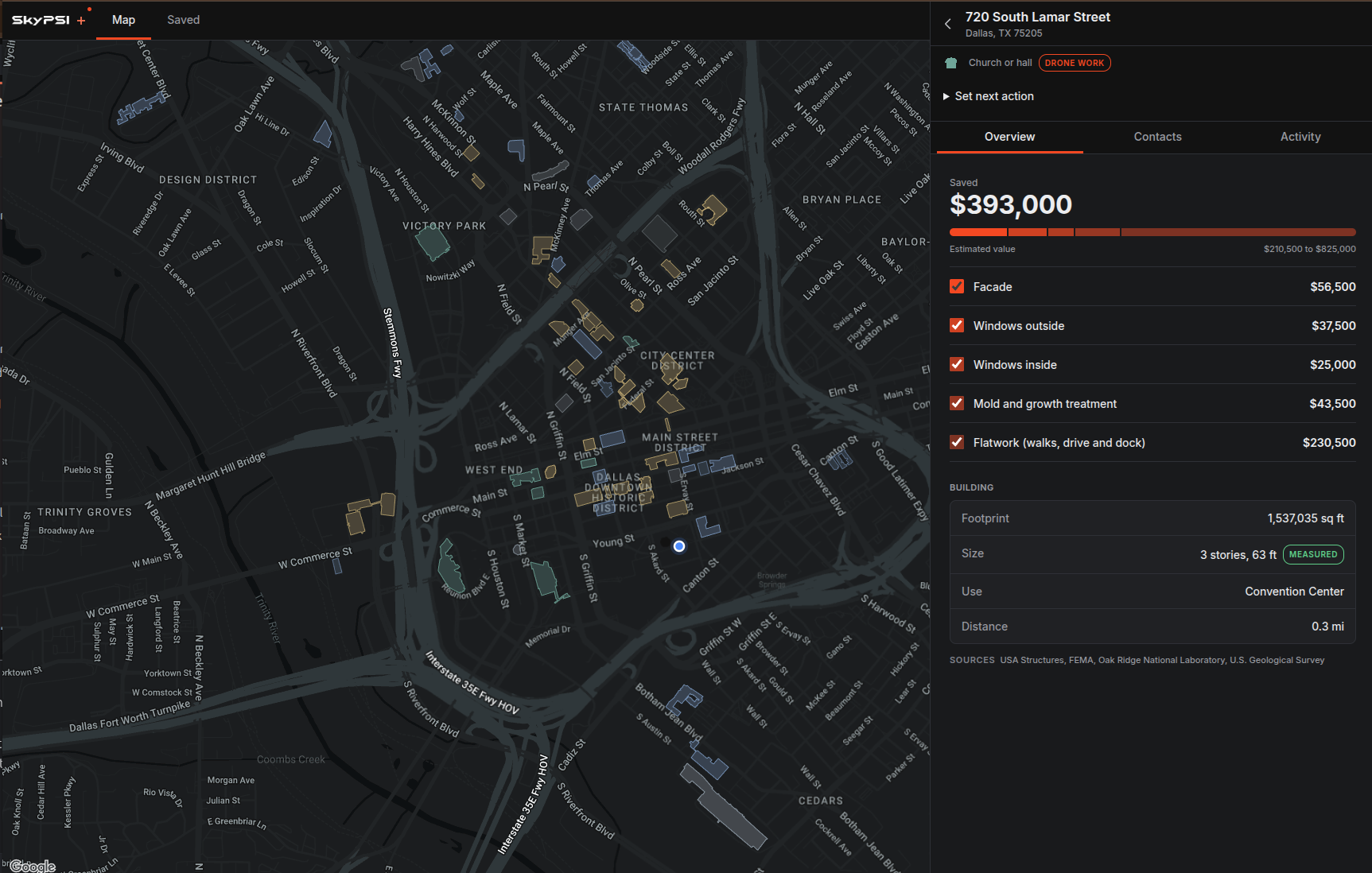The image size is (1372, 873).
Task: Click the Church or hall label
Action: [x=1000, y=63]
